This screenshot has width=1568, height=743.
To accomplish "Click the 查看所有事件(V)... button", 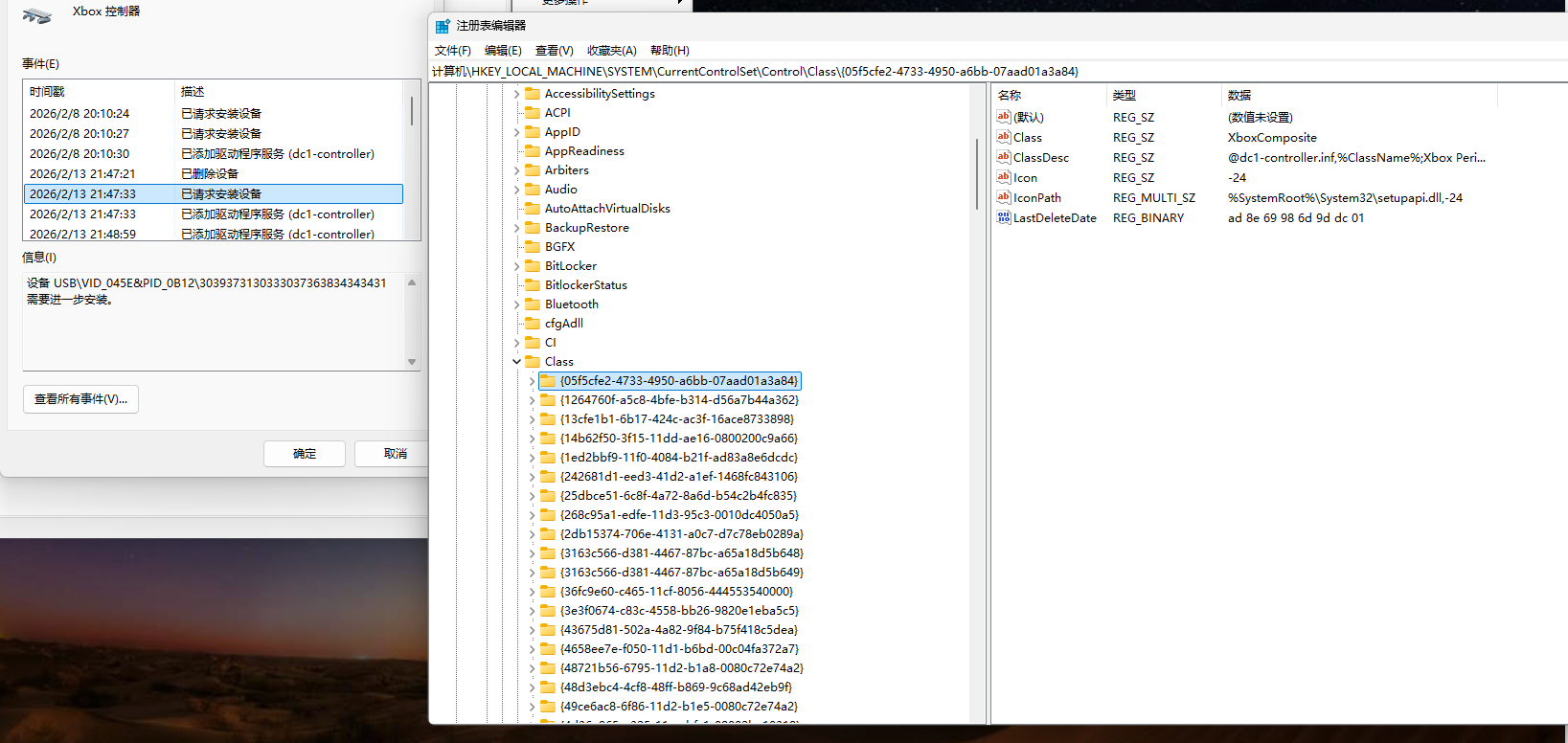I will 80,399.
